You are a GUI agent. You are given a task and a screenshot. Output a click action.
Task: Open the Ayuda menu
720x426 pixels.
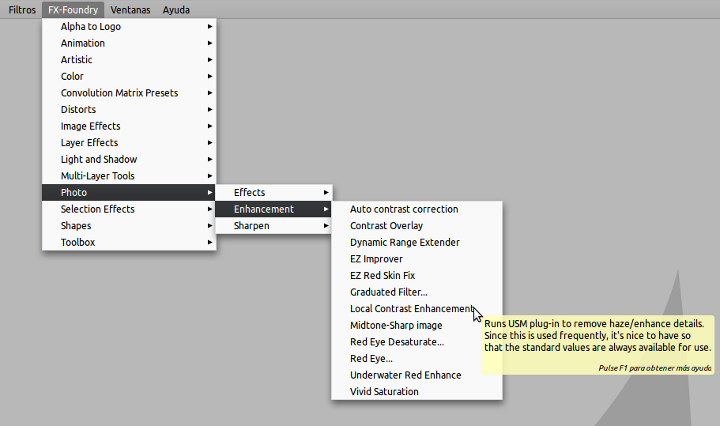[x=176, y=10]
